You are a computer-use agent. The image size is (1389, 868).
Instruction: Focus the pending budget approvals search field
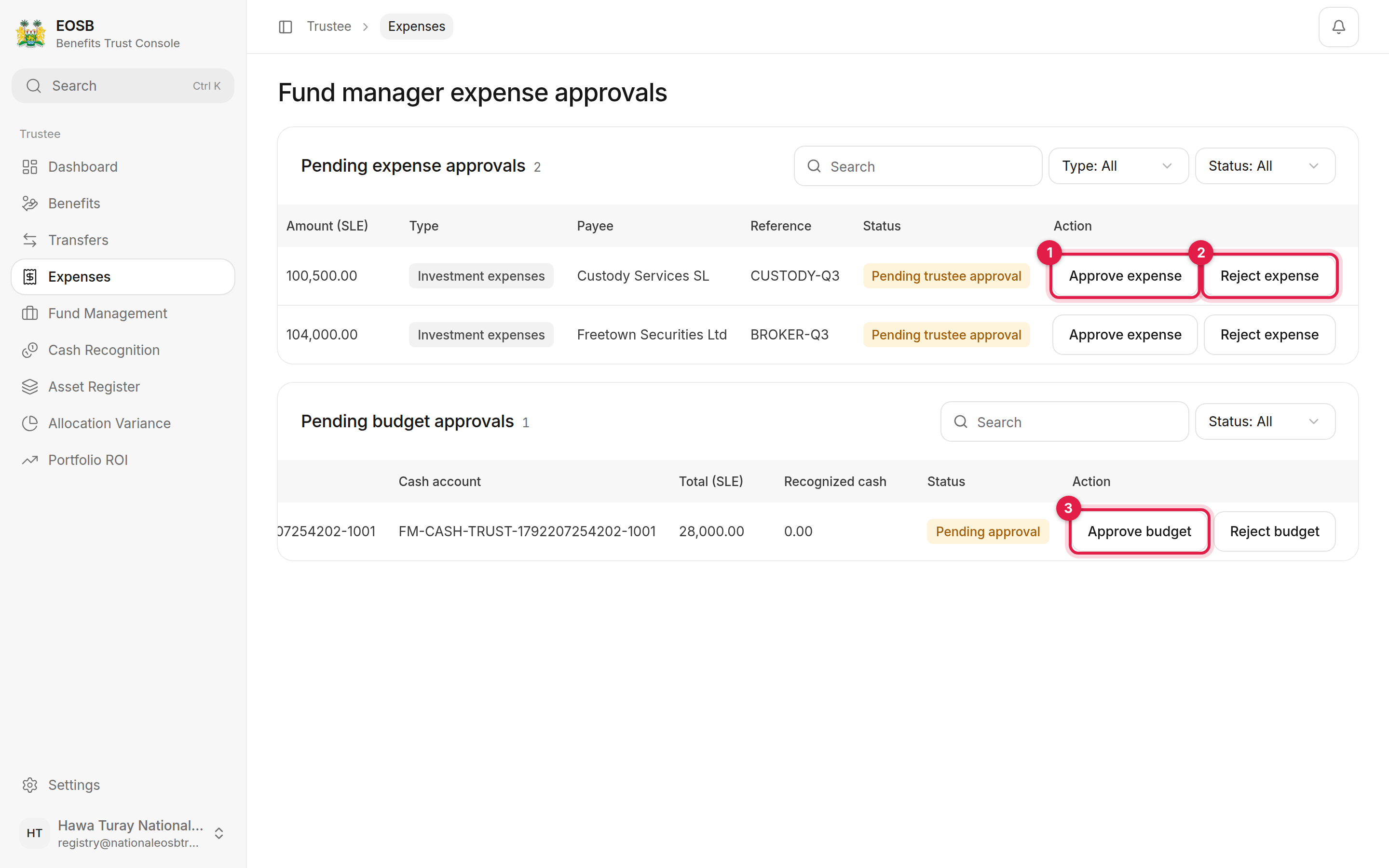pyautogui.click(x=1064, y=422)
